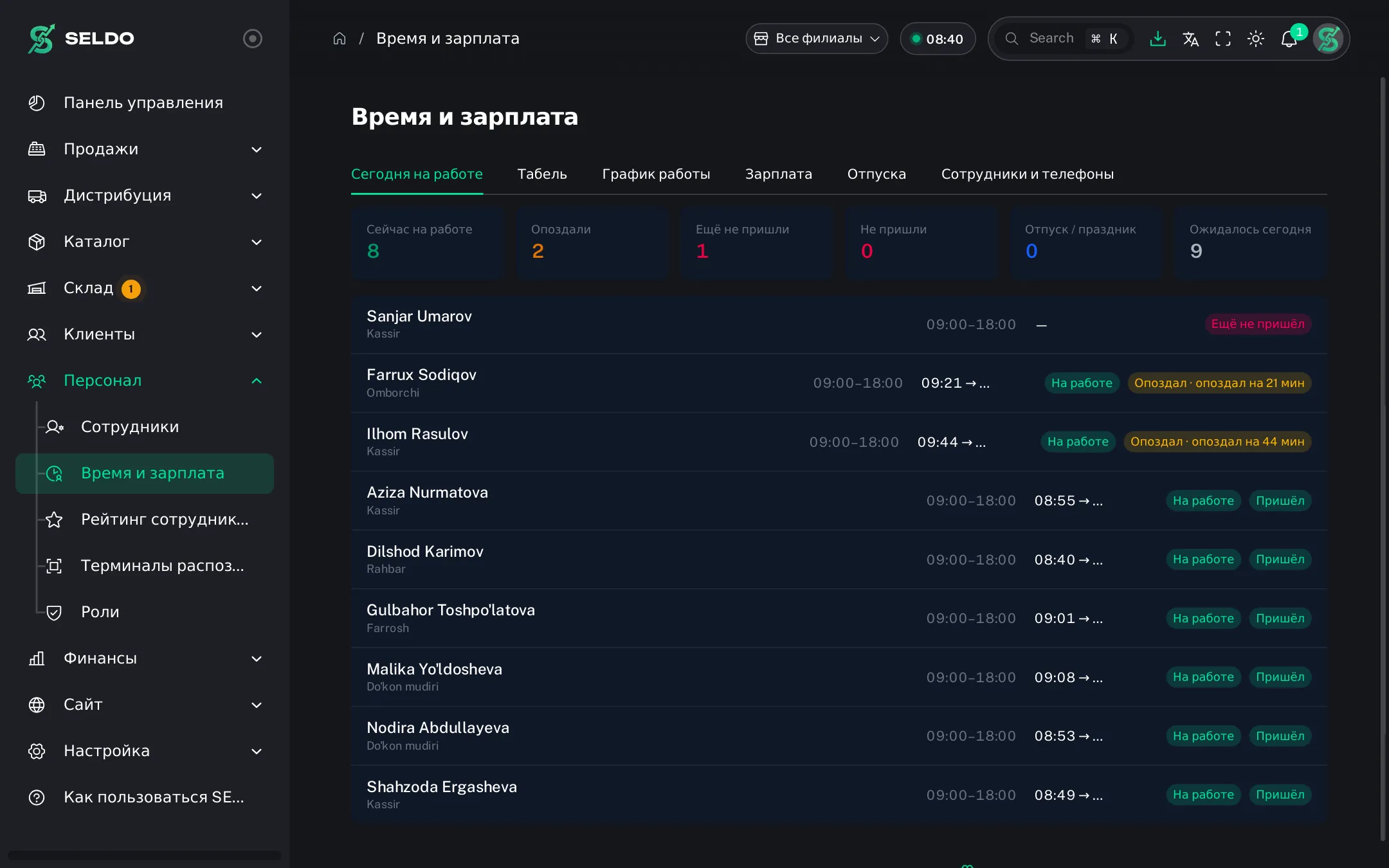Open the language translate icon

[1190, 39]
